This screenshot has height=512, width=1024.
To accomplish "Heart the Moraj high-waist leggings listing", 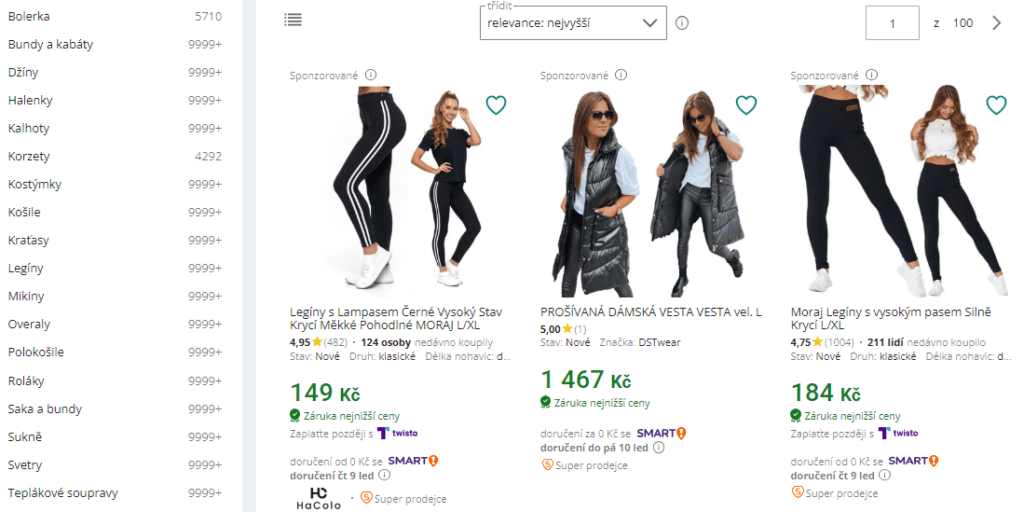I will click(996, 105).
